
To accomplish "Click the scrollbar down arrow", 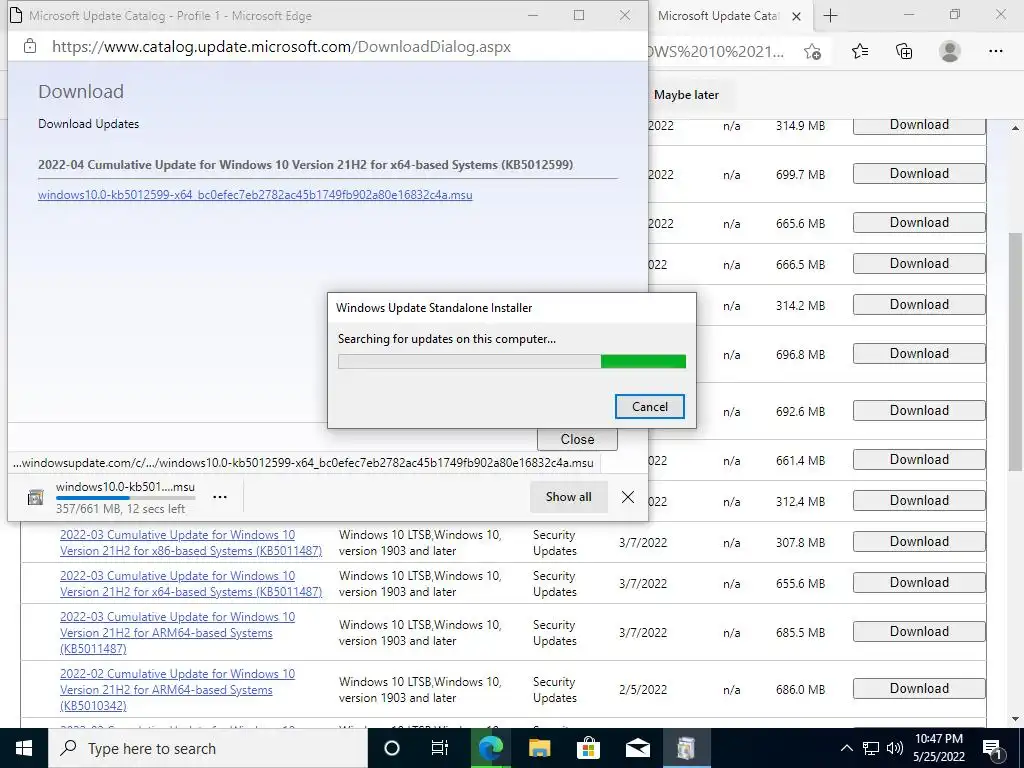I will (1015, 719).
